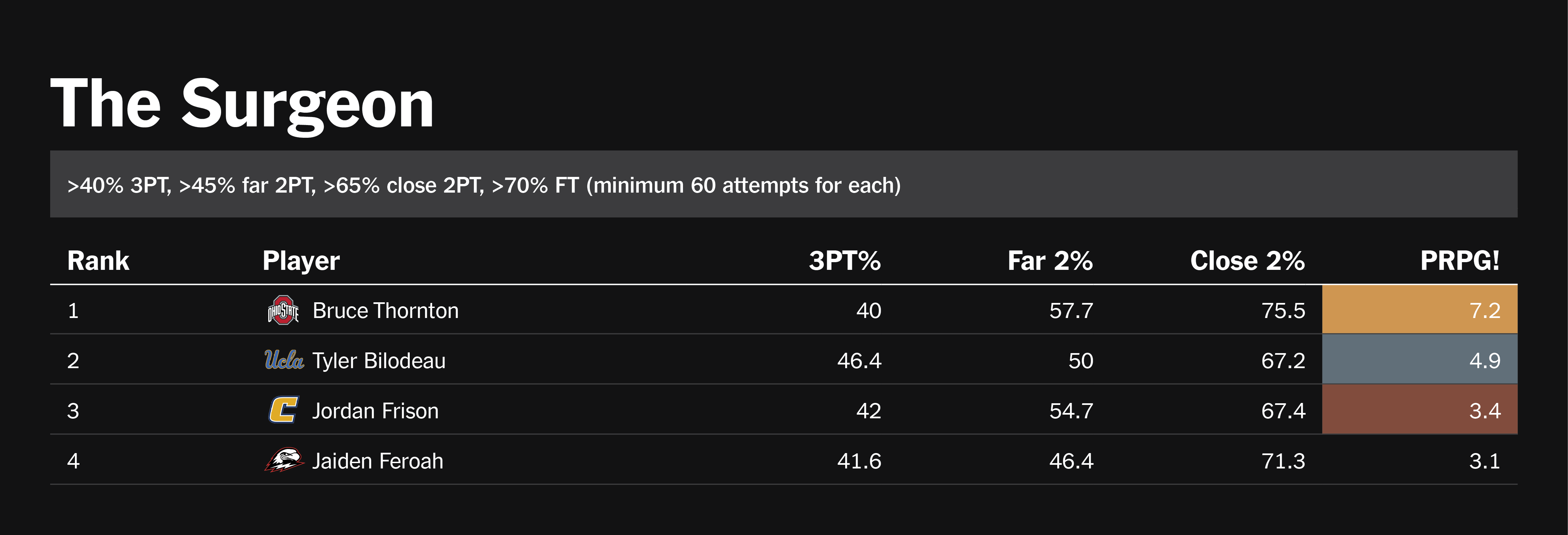Viewport: 1568px width, 535px height.
Task: Click the Chattanooga gold C logo
Action: pyautogui.click(x=284, y=410)
